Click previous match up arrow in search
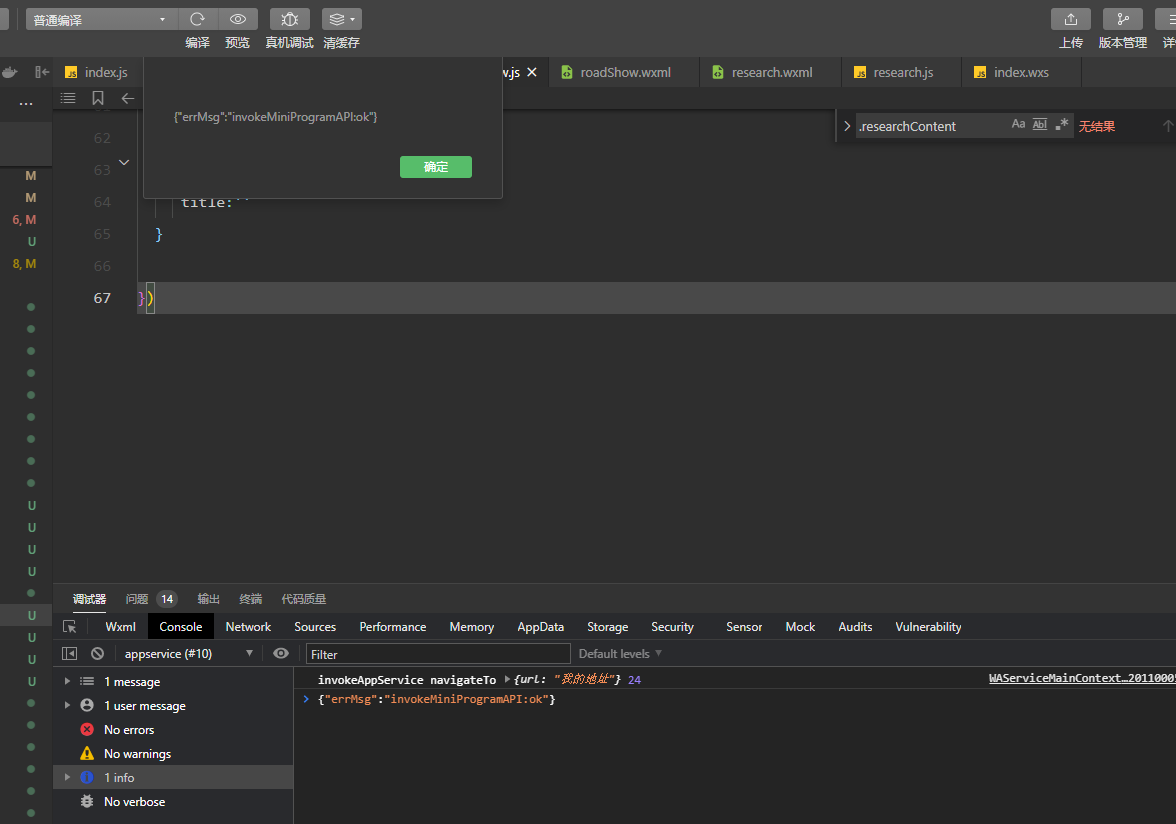The width and height of the screenshot is (1176, 824). [x=1168, y=125]
